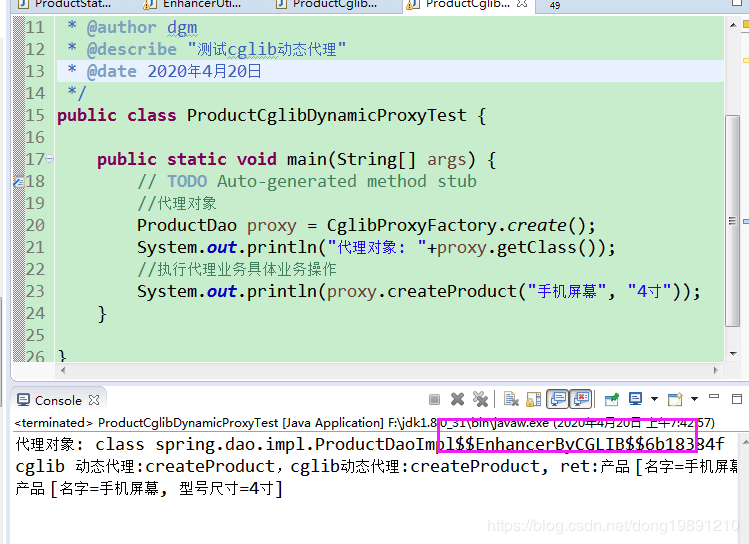Click the task marker icon beside line 18
749x544 pixels.
(x=19, y=181)
